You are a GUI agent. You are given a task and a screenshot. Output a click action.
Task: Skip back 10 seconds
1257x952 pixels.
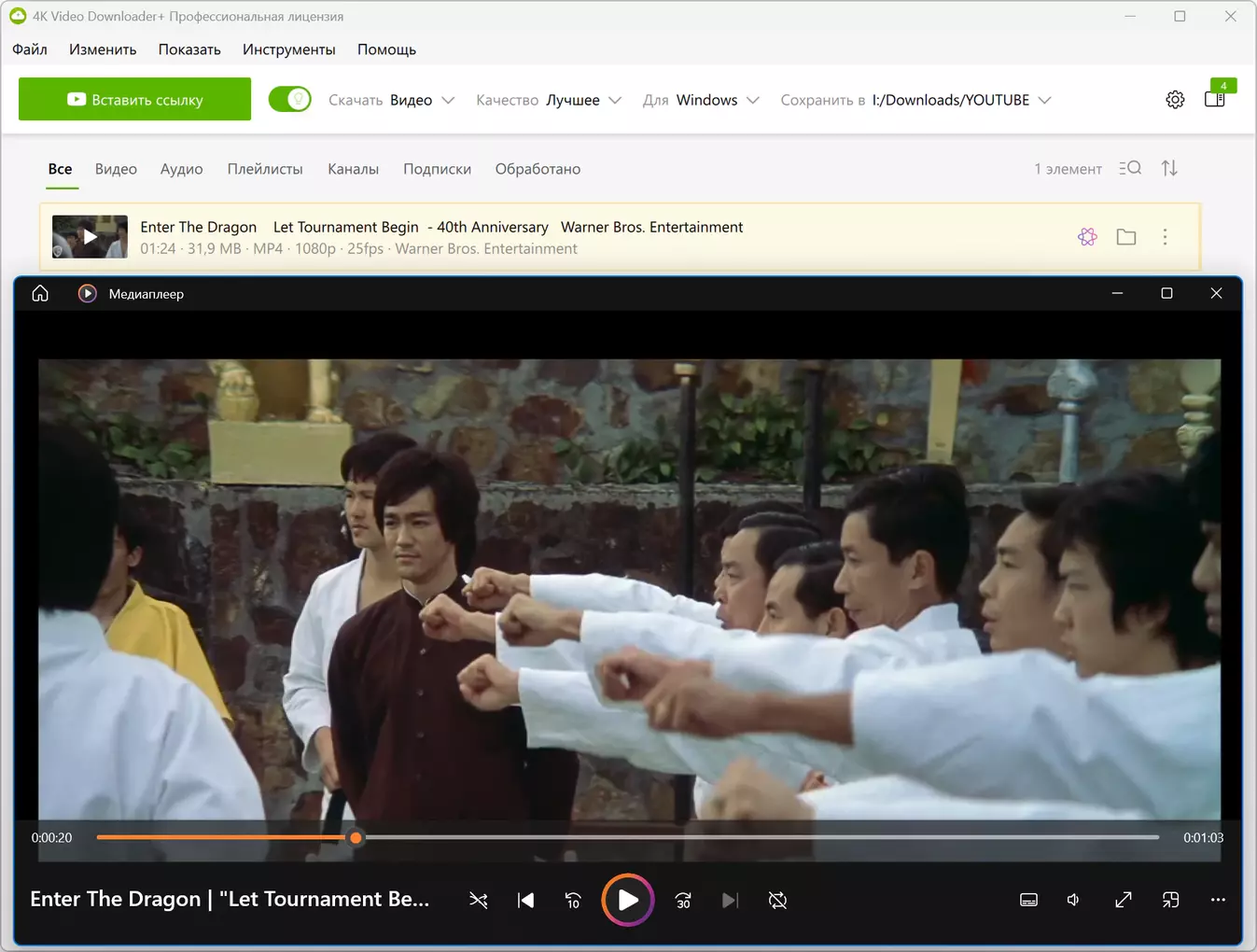(573, 900)
